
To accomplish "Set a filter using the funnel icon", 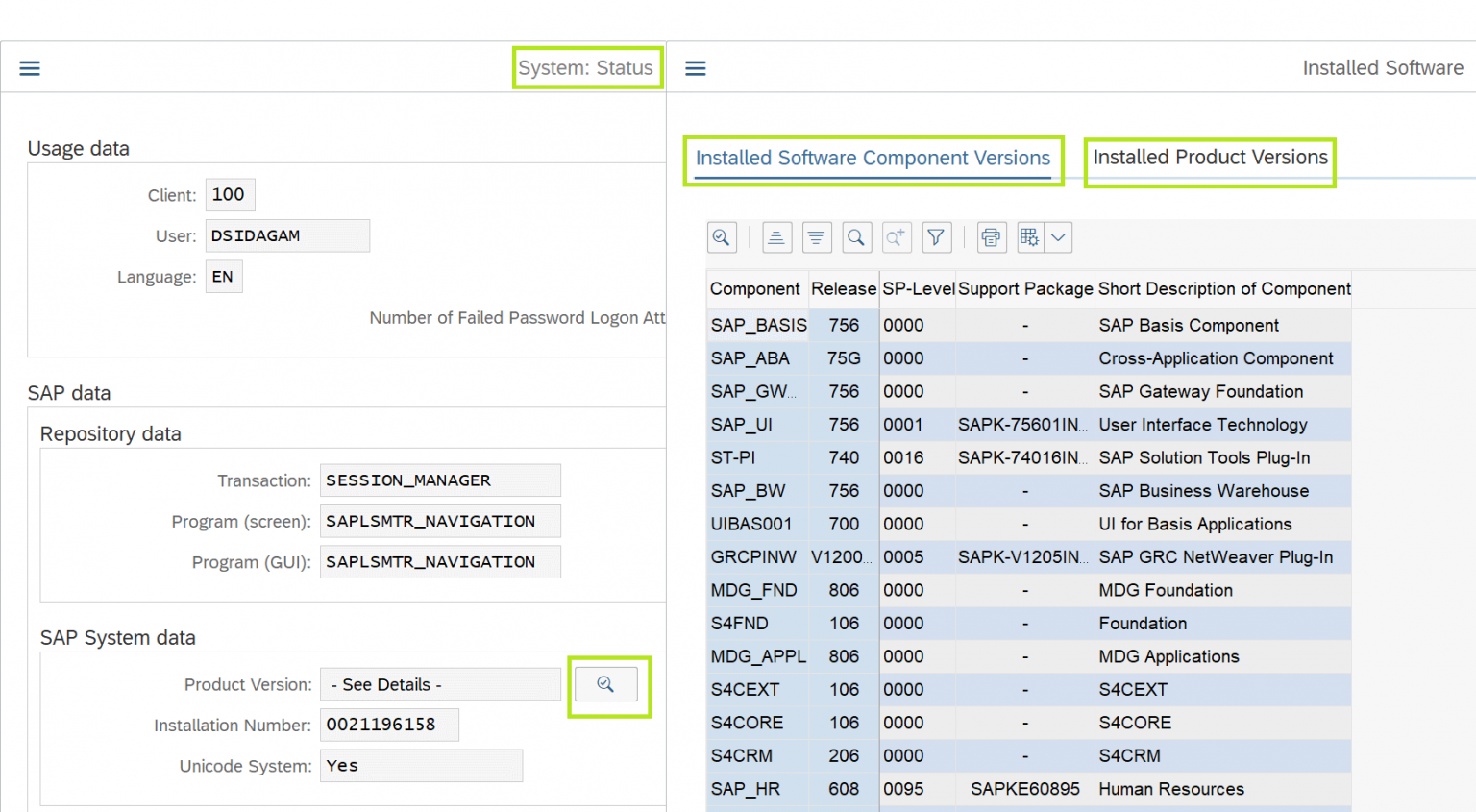I will (x=937, y=237).
